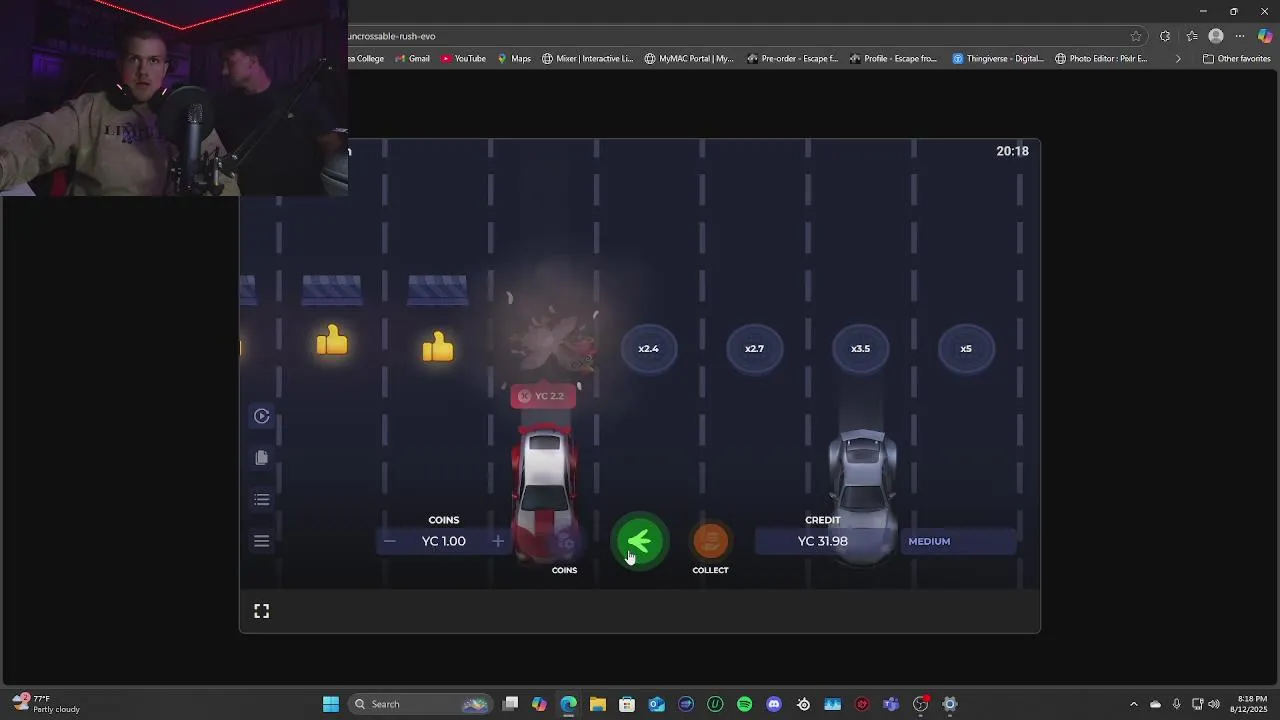Screen dimensions: 1280x720
Task: Click the taskbar Search box
Action: pos(420,704)
